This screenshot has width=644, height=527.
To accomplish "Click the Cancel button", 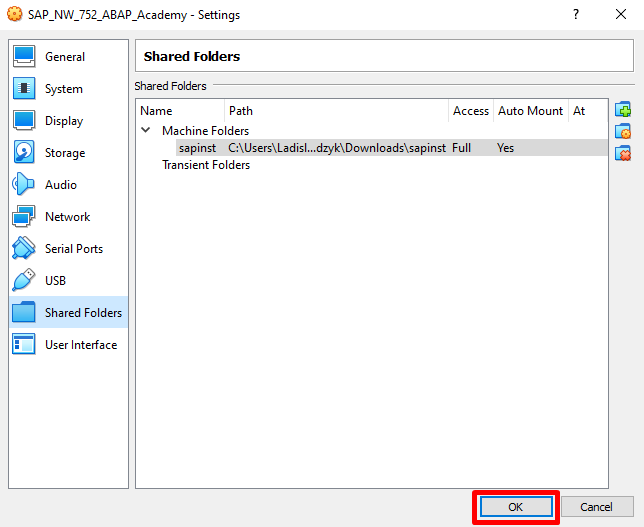I will click(x=597, y=507).
